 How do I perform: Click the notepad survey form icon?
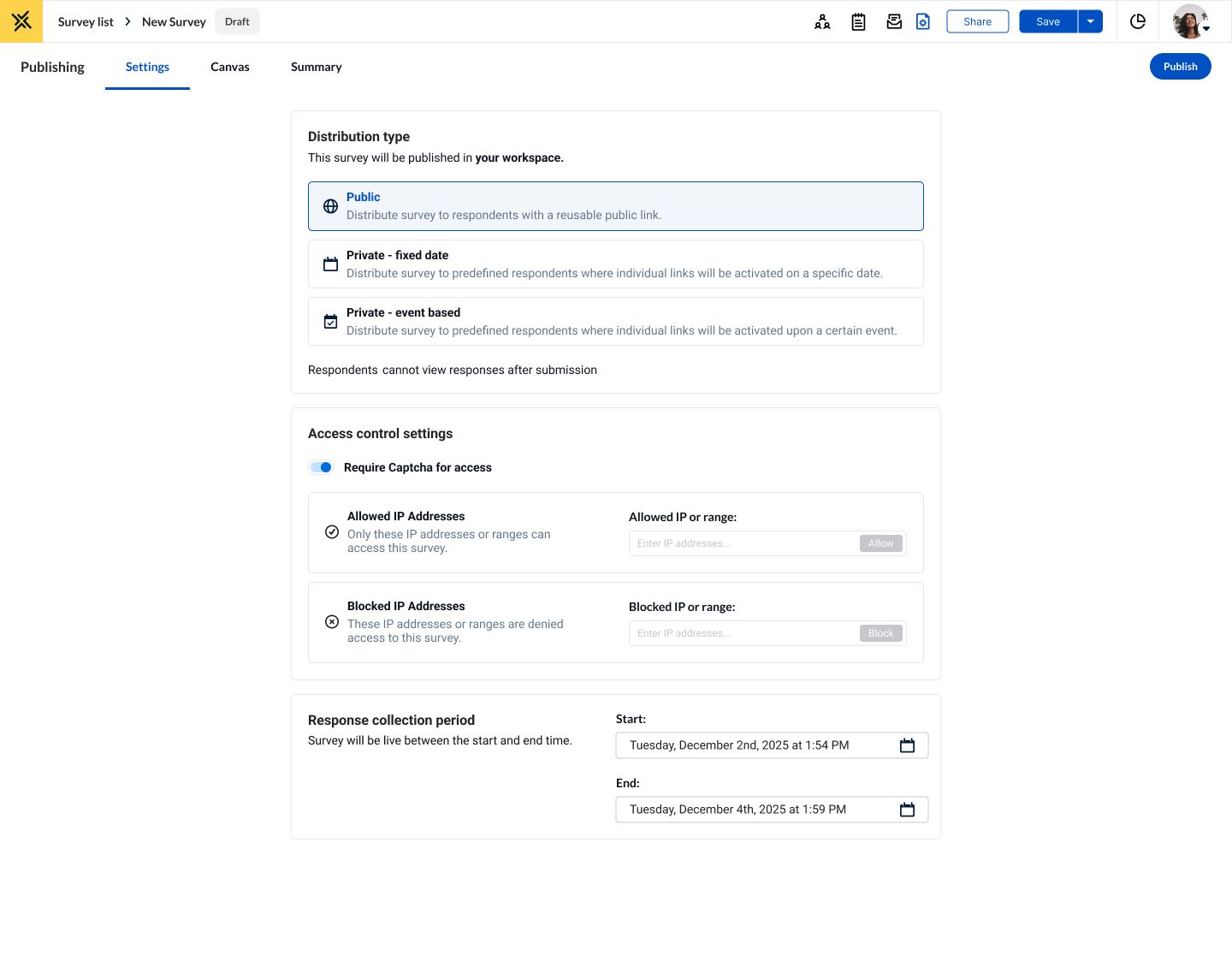point(858,22)
